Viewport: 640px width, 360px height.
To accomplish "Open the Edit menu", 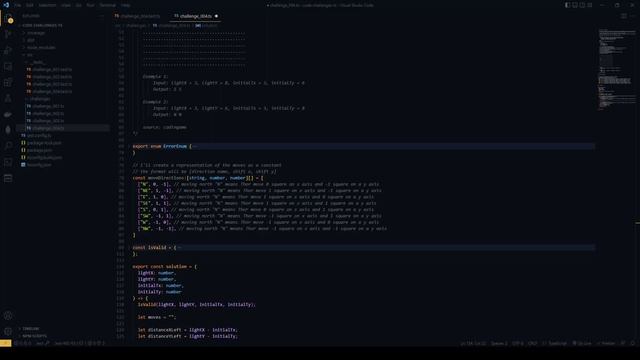I will click(x=30, y=5).
